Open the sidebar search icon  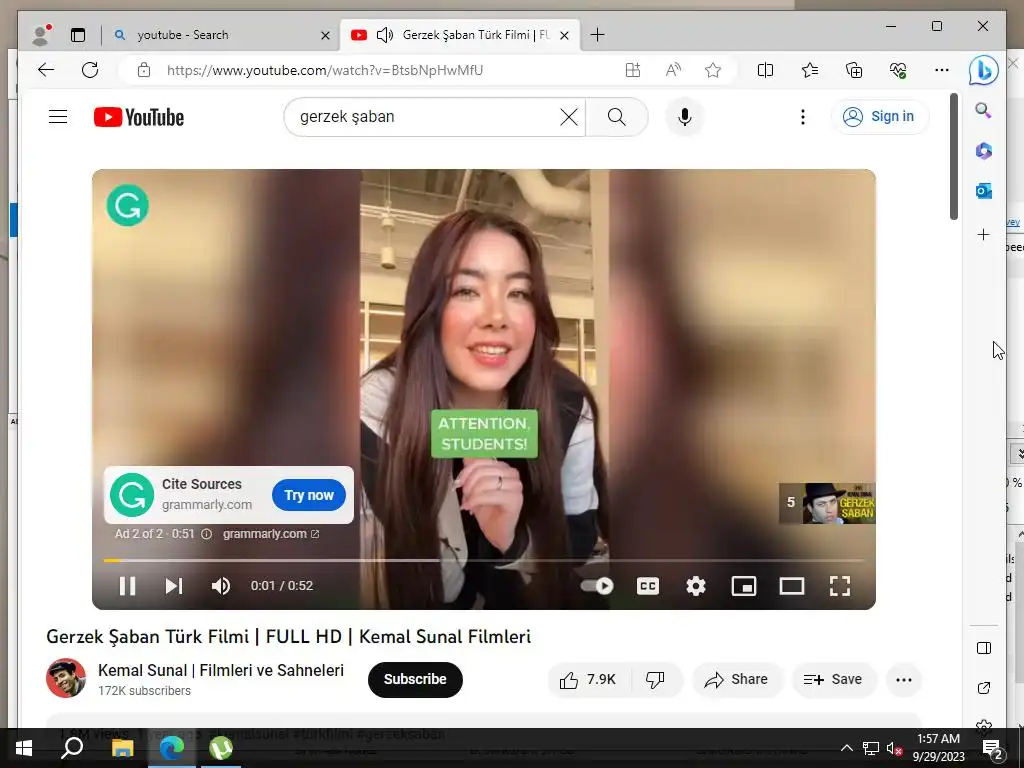tap(984, 110)
